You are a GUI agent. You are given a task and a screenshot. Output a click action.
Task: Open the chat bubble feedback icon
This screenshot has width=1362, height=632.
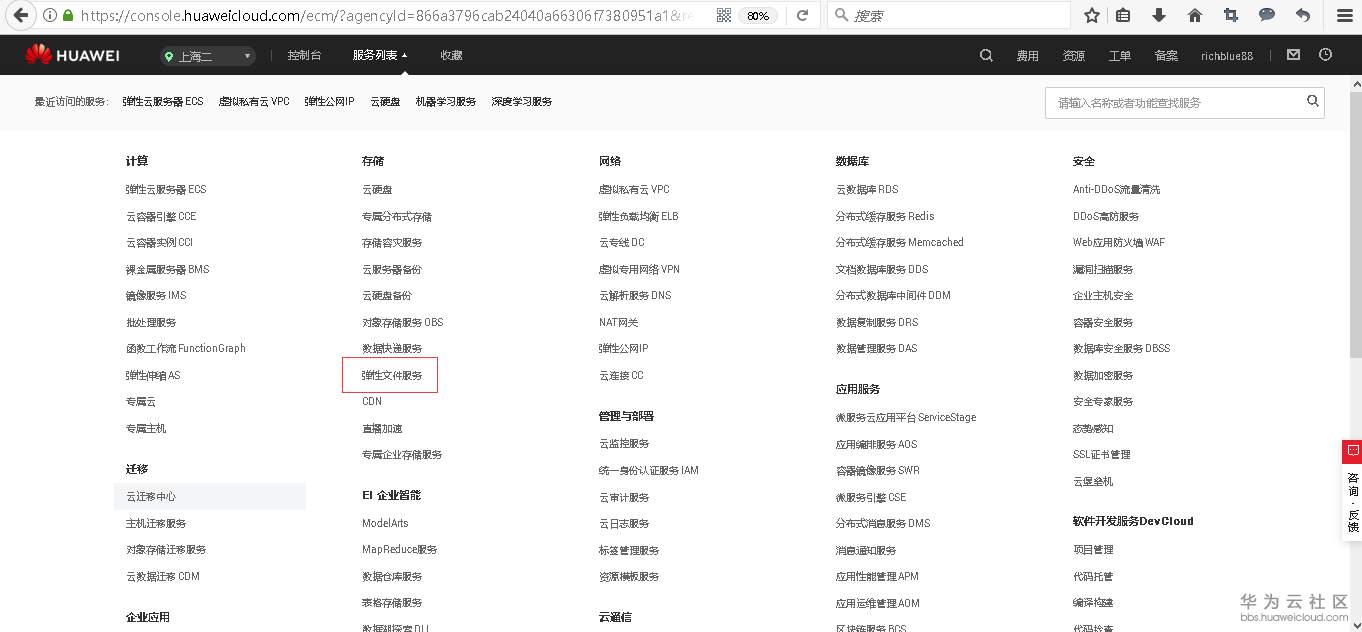click(x=1265, y=15)
